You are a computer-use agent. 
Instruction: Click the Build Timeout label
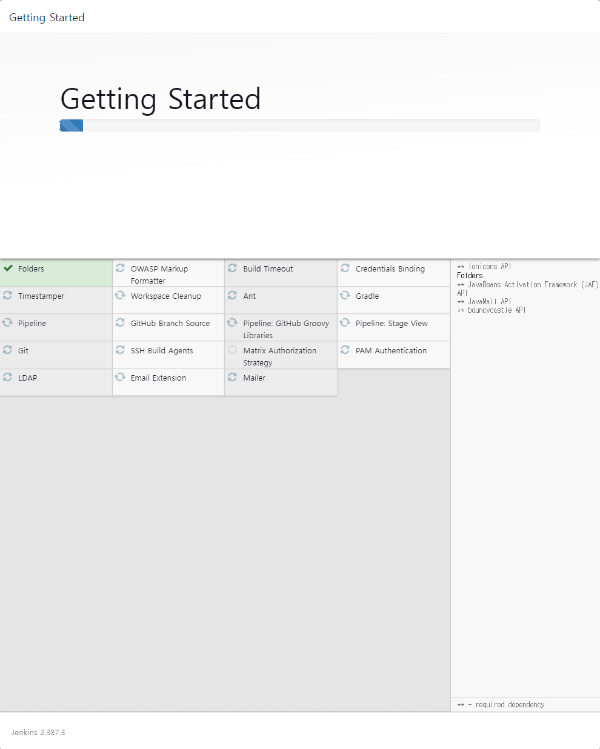pyautogui.click(x=268, y=269)
